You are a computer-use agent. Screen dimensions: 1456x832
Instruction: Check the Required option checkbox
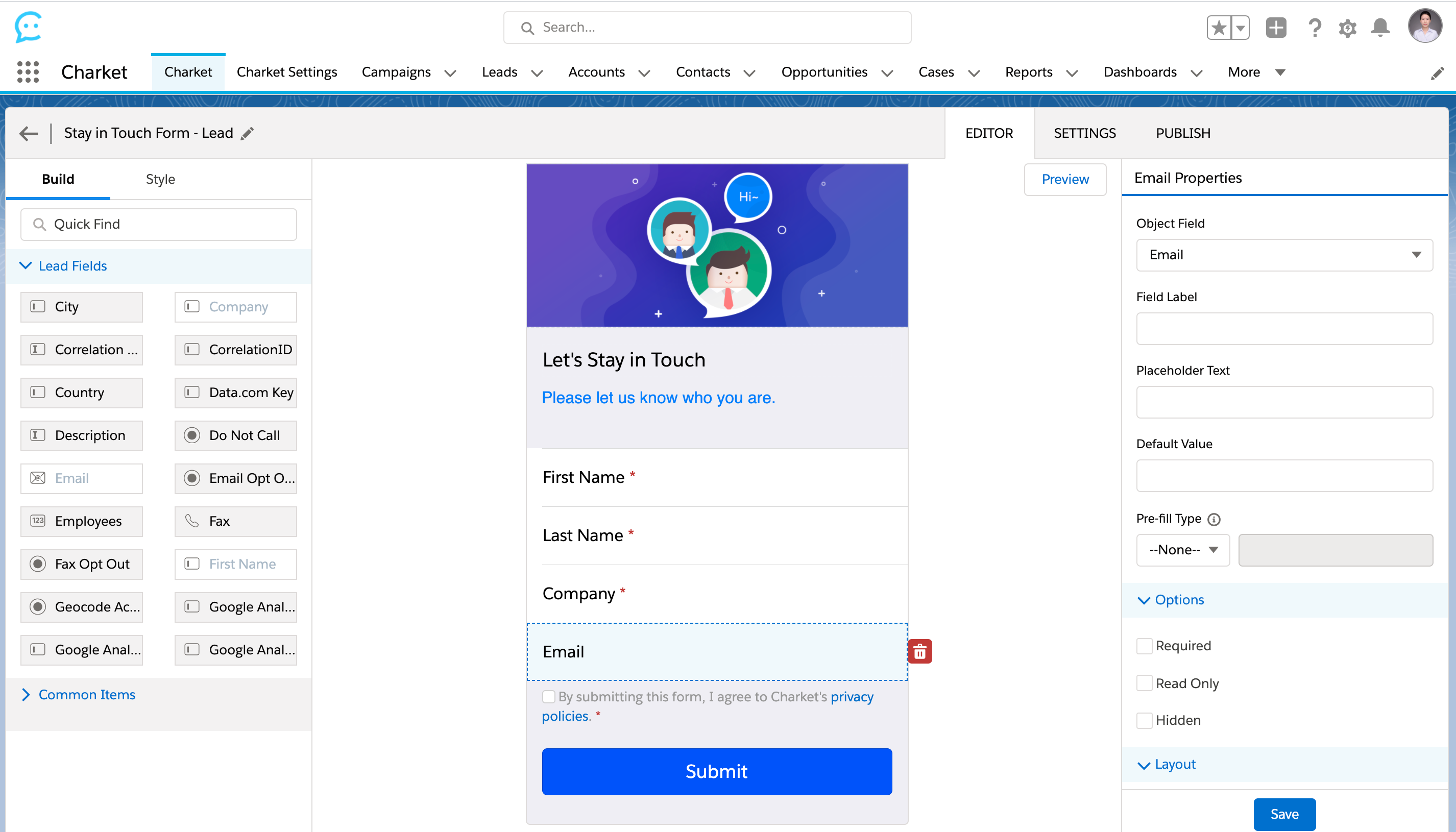point(1144,646)
